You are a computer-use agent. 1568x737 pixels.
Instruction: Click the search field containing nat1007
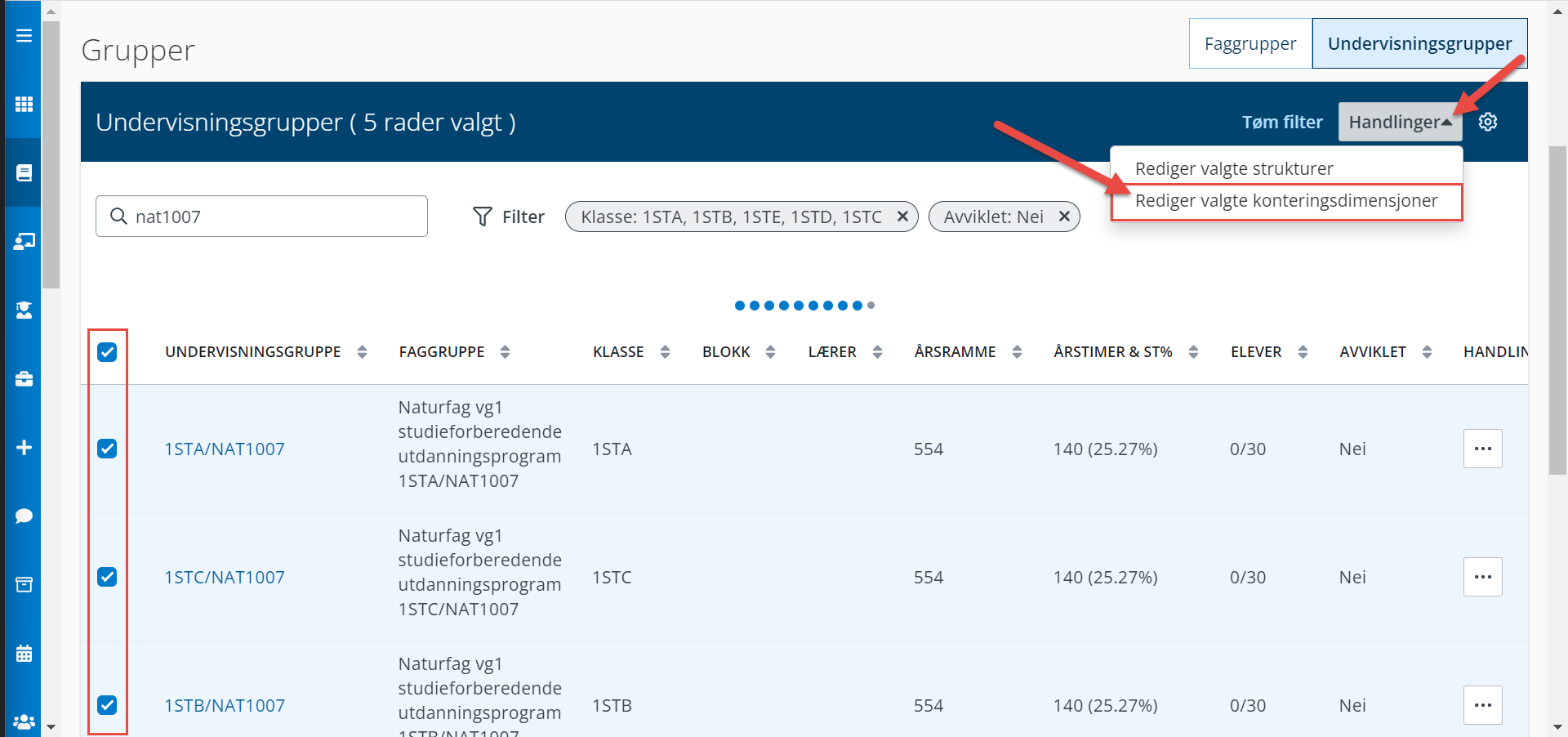pyautogui.click(x=261, y=216)
